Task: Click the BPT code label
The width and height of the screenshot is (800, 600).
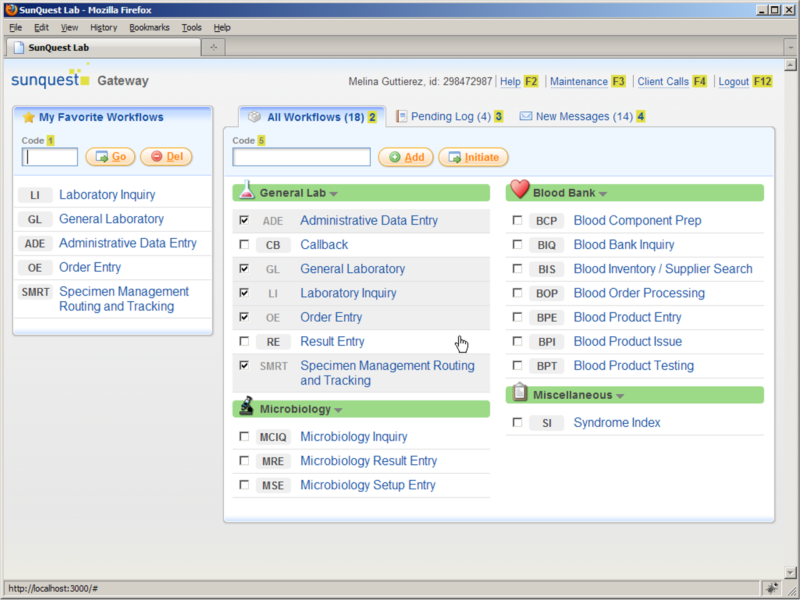Action: tap(546, 366)
